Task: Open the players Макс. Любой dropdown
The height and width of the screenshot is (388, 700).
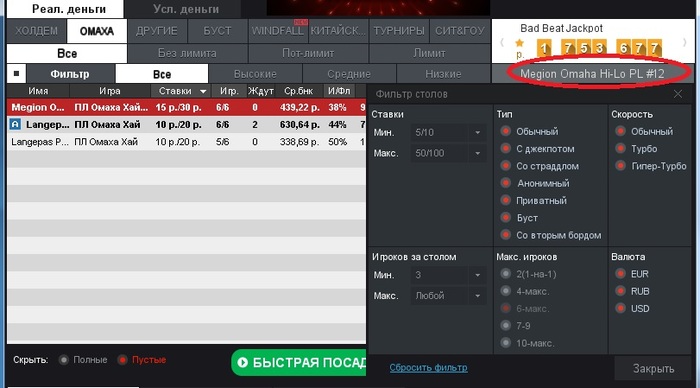Action: tap(448, 296)
